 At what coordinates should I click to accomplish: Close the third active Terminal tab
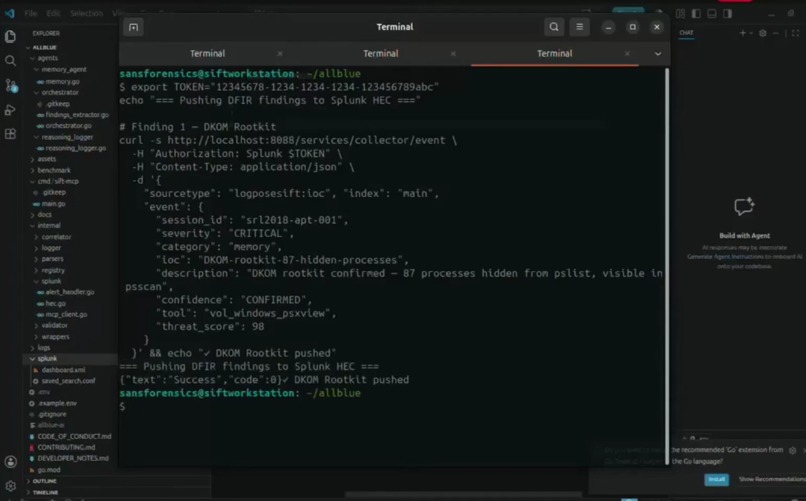coord(627,53)
